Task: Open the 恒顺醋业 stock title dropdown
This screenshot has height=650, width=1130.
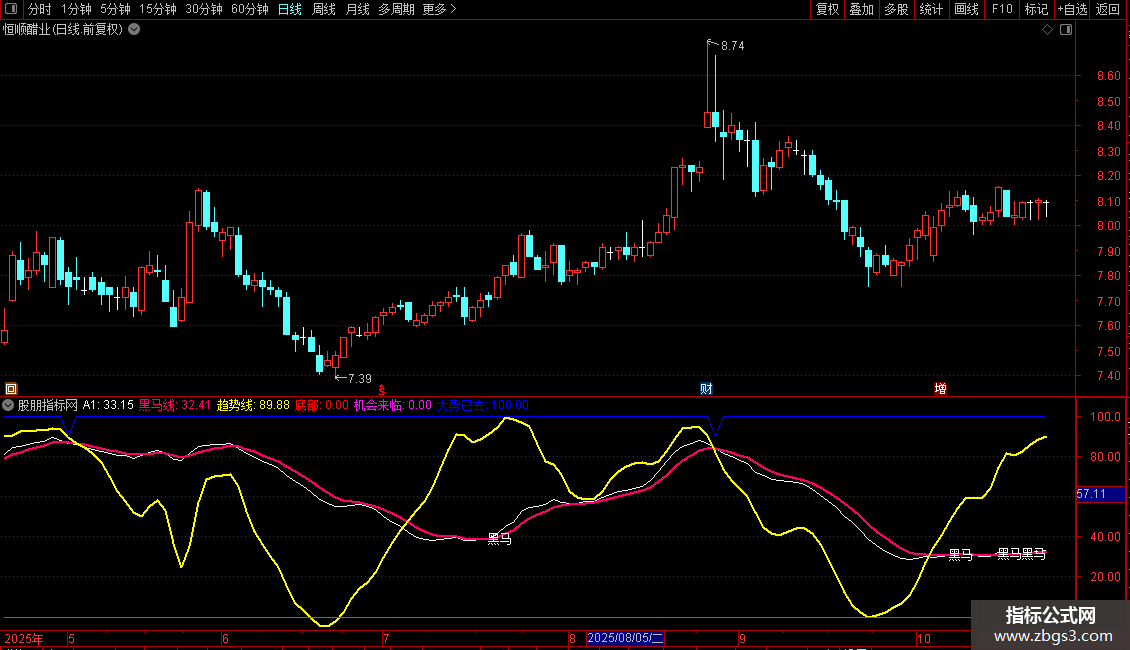Action: coord(135,30)
